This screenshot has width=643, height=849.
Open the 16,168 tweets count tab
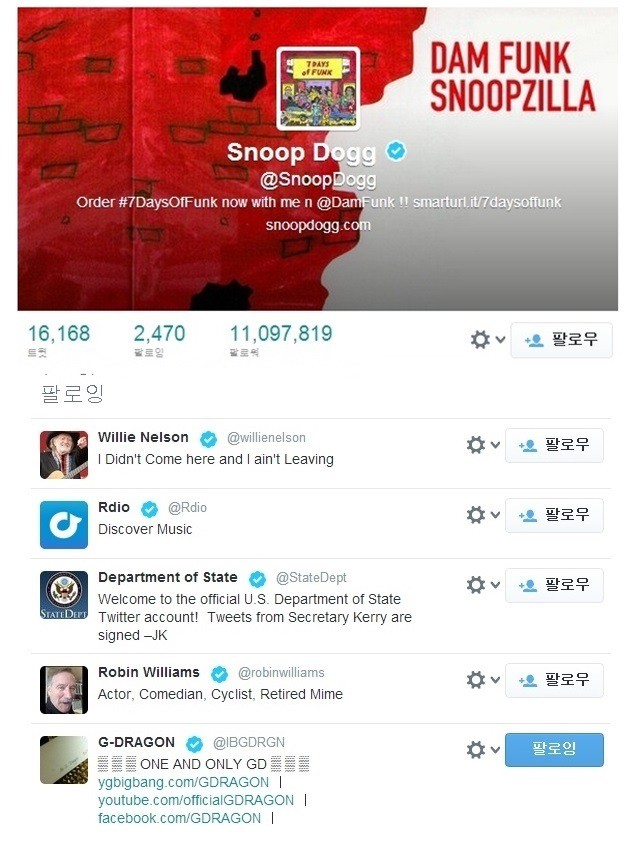58,340
